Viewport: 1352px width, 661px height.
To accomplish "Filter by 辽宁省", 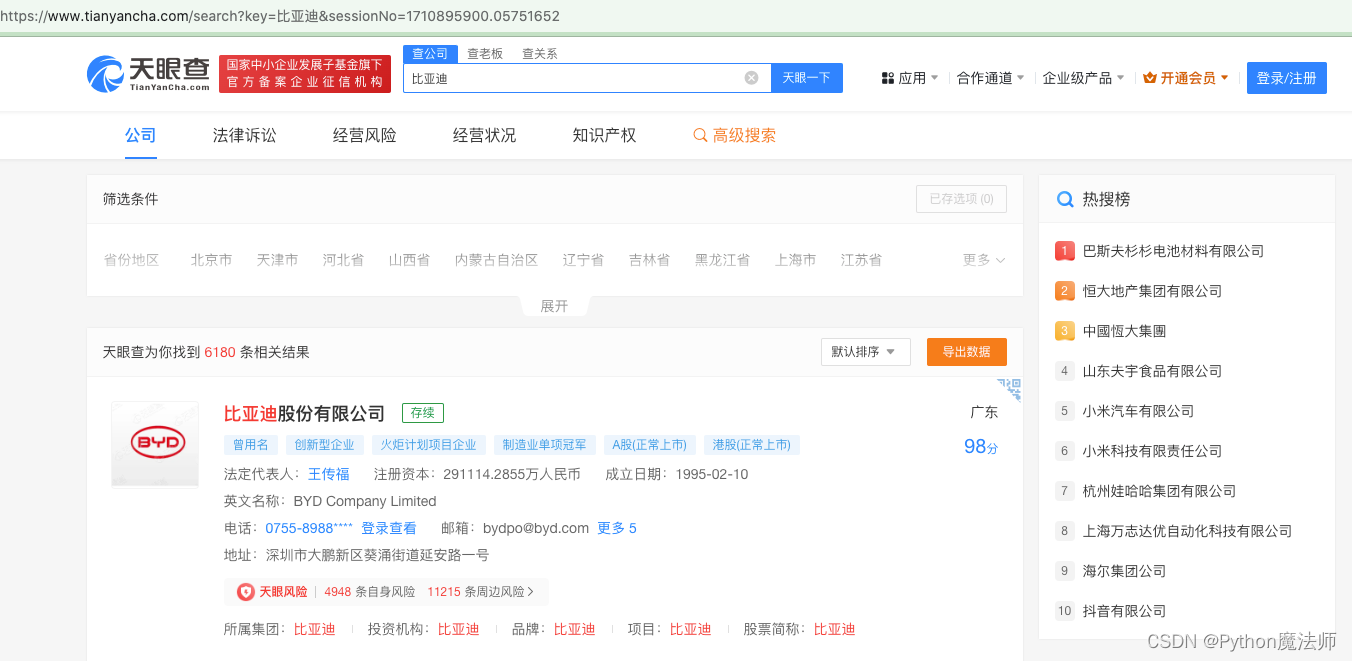I will (583, 260).
